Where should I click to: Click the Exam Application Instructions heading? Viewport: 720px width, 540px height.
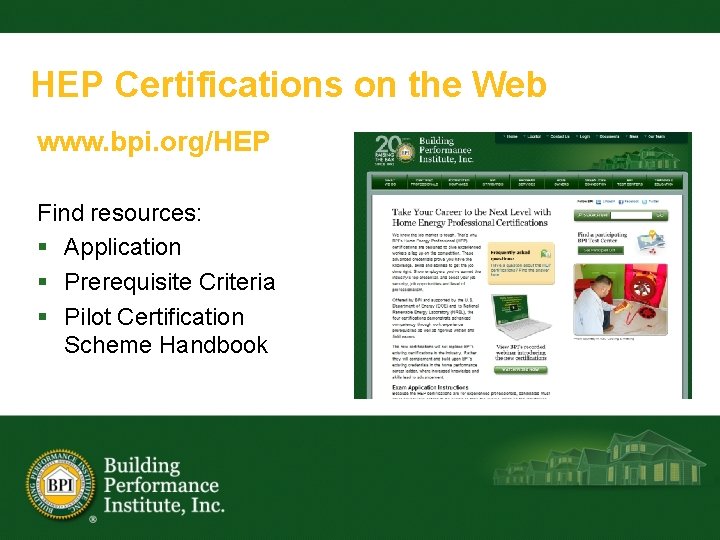tap(430, 388)
